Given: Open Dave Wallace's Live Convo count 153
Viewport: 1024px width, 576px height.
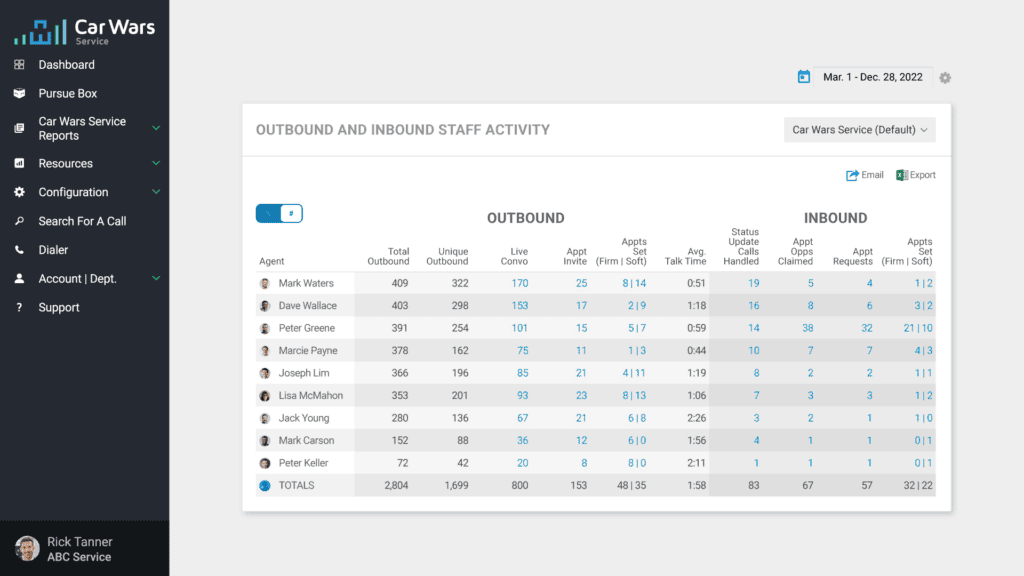Looking at the screenshot, I should (520, 306).
